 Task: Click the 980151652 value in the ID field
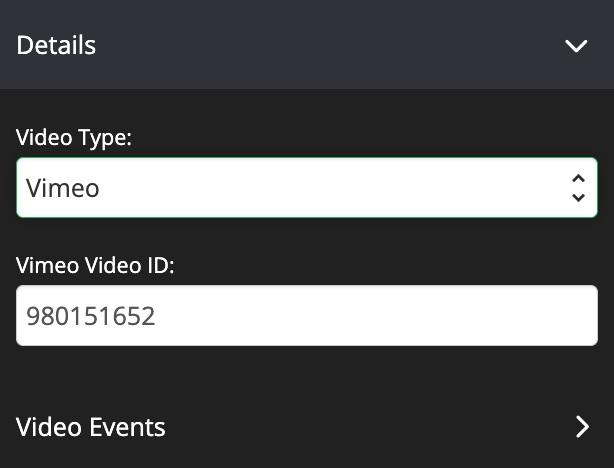click(91, 316)
